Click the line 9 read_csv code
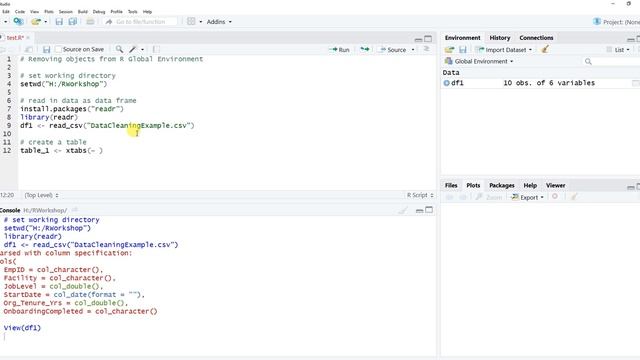Image resolution: width=640 pixels, height=360 pixels. 107,126
